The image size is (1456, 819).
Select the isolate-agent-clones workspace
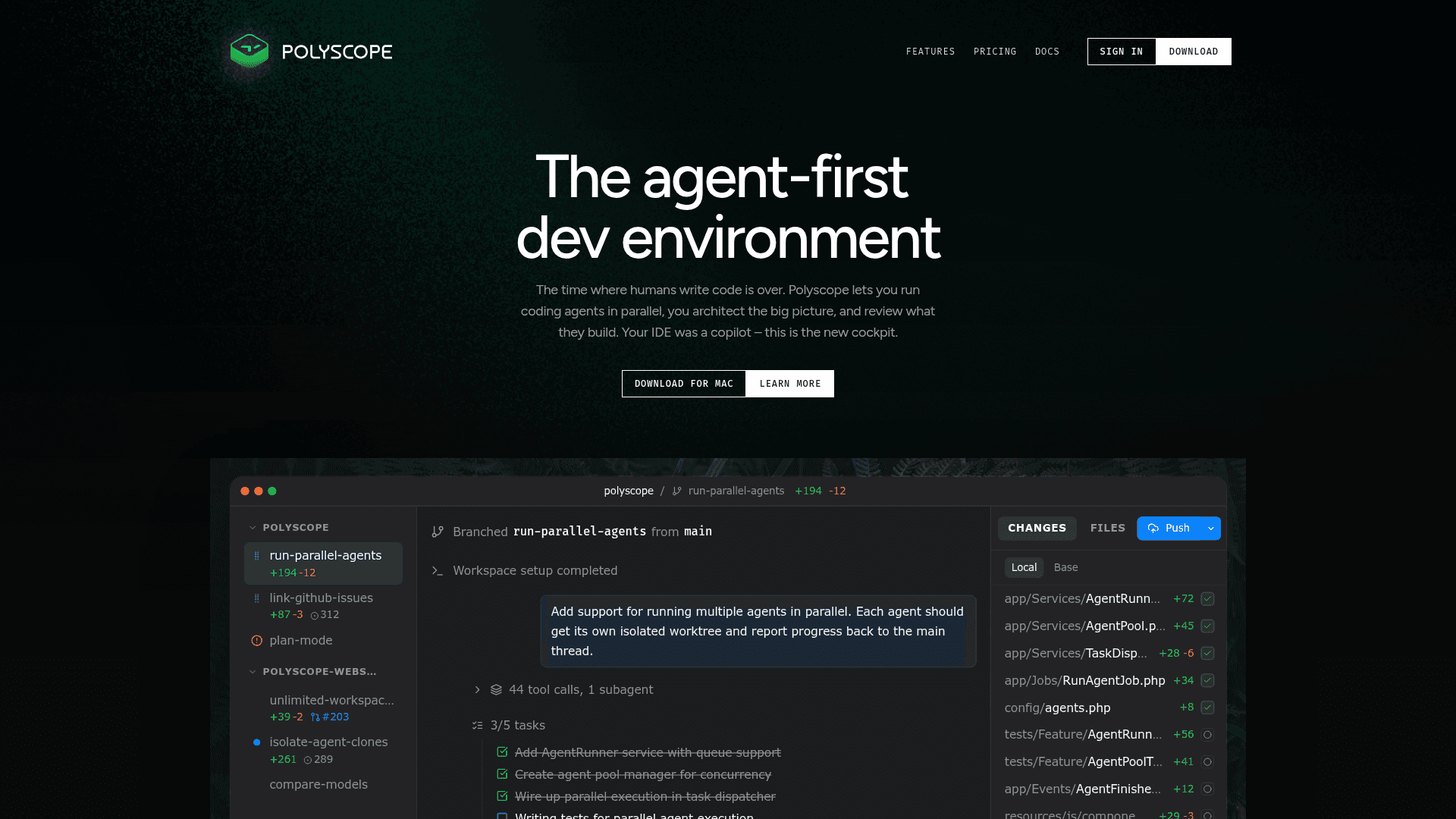click(x=328, y=742)
